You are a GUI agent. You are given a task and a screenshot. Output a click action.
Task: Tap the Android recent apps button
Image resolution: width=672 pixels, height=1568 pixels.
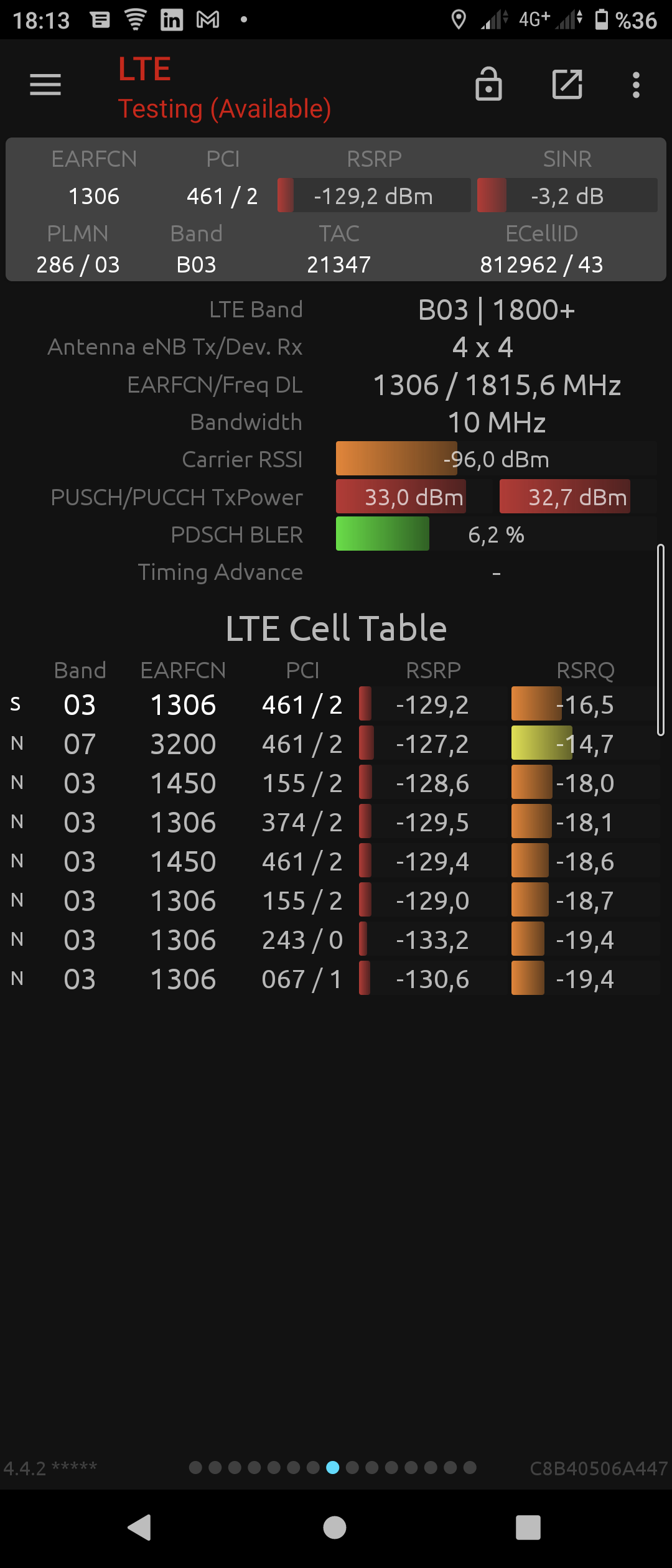click(528, 1527)
